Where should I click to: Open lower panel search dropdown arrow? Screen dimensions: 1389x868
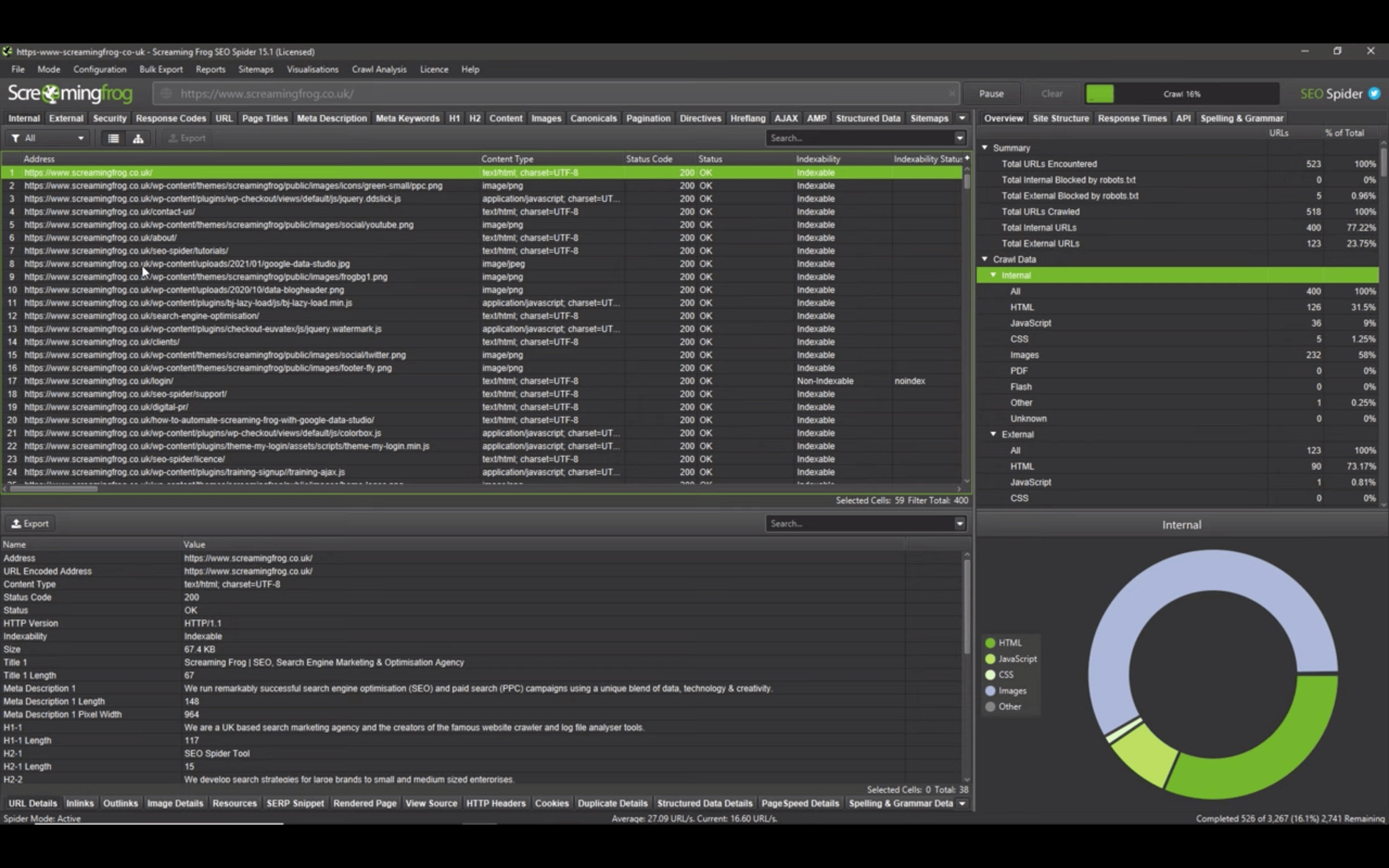pos(960,523)
